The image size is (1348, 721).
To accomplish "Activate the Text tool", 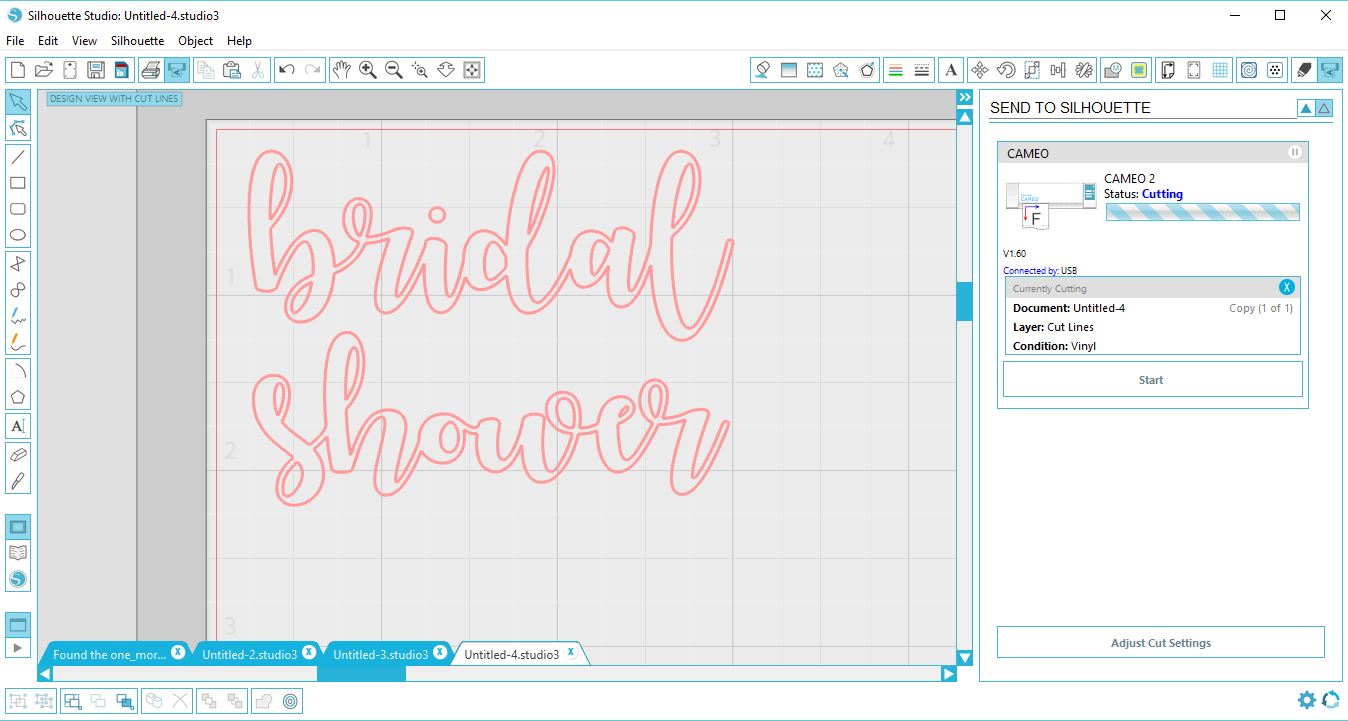I will click(x=18, y=426).
